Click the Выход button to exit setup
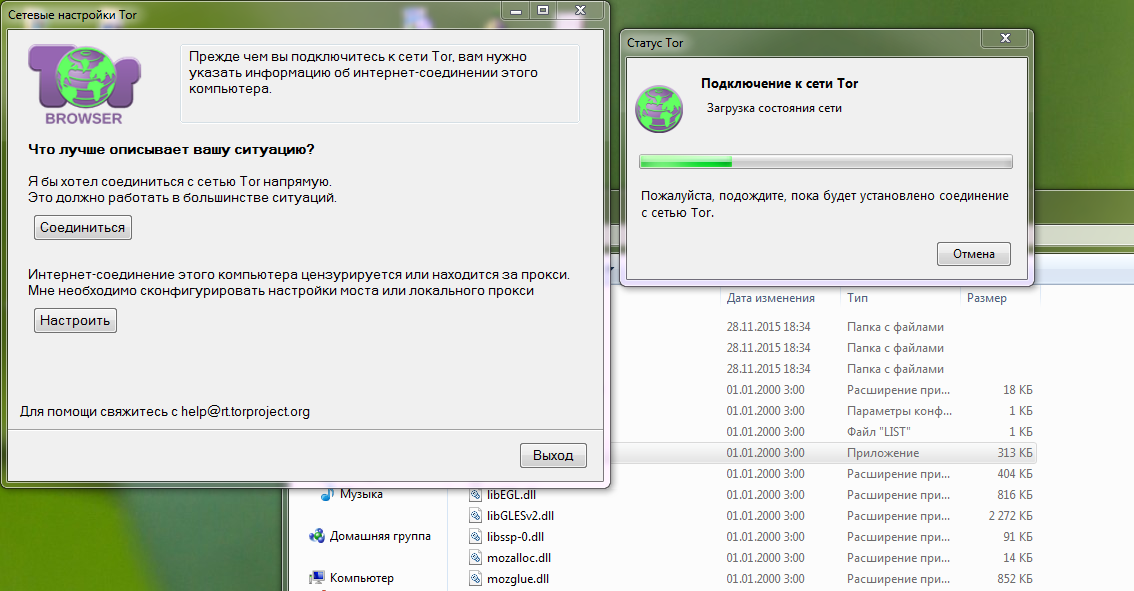The height and width of the screenshot is (591, 1134). [553, 455]
